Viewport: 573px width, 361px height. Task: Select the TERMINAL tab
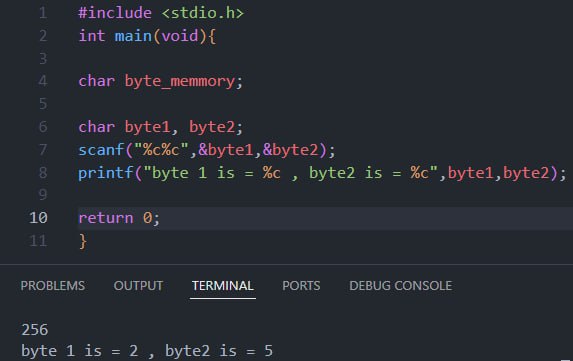[223, 285]
